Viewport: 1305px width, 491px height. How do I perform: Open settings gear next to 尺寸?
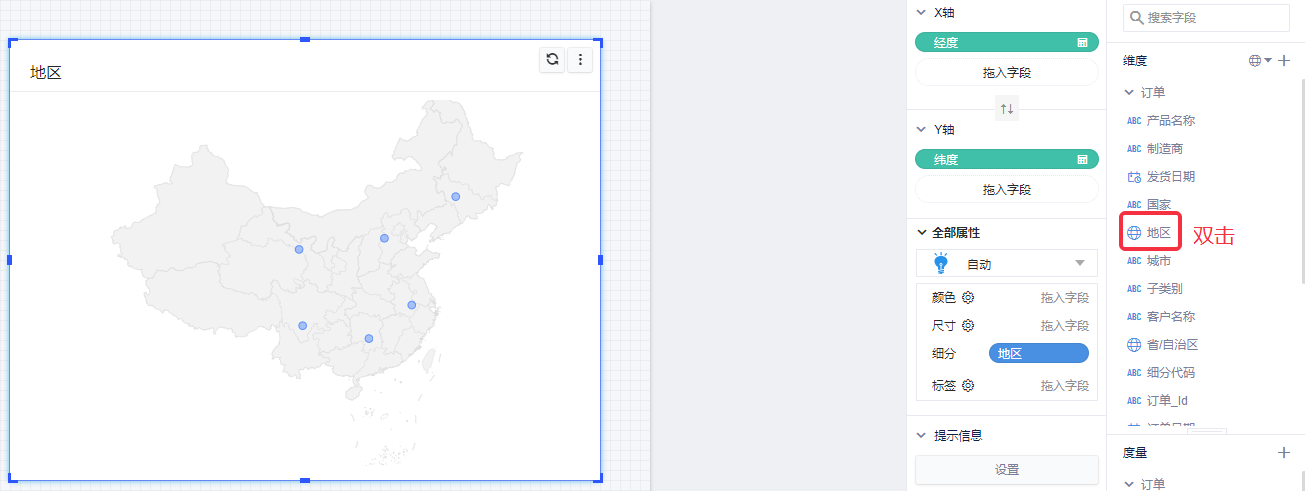[x=968, y=325]
